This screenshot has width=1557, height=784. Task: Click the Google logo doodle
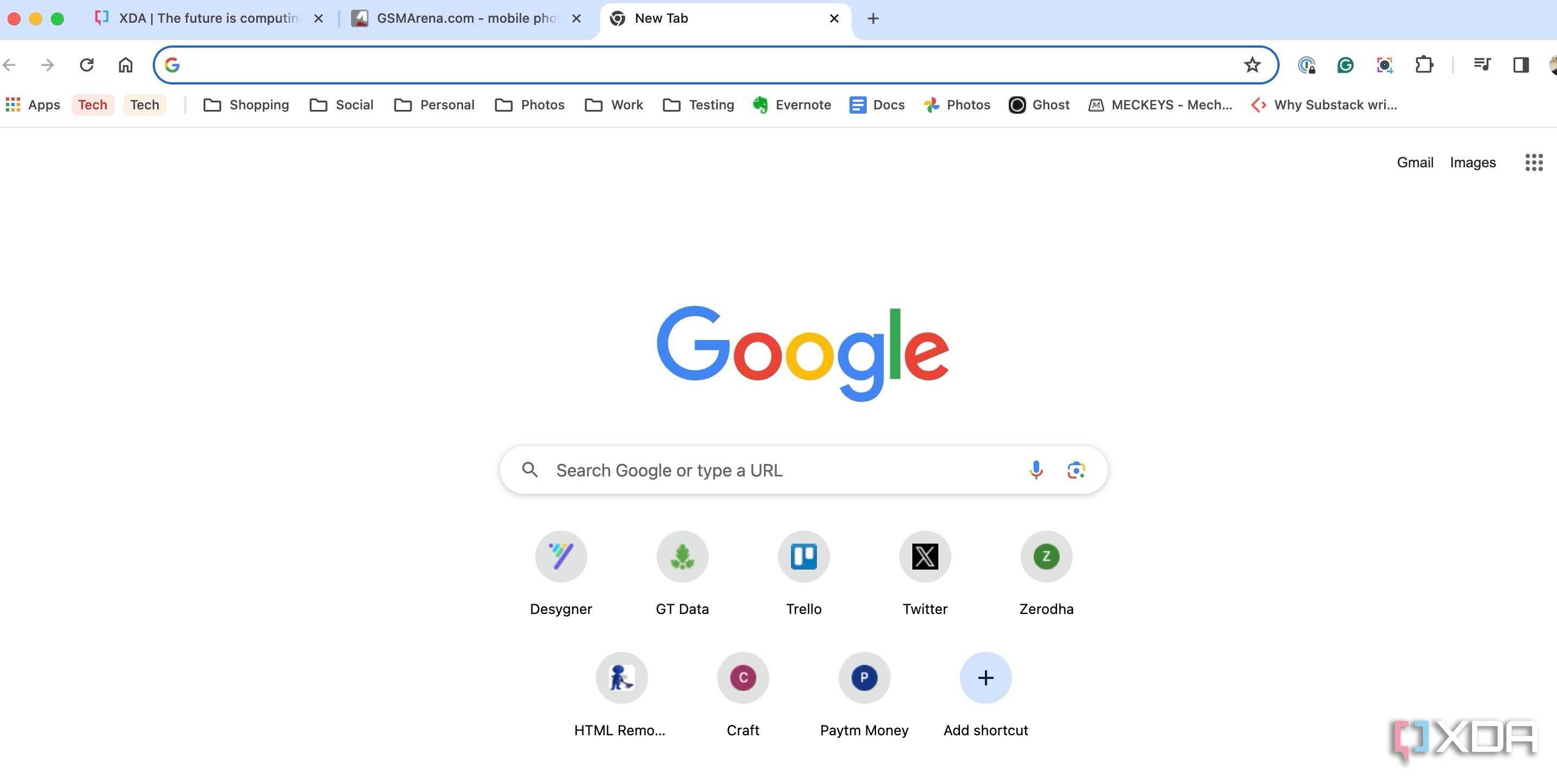803,354
